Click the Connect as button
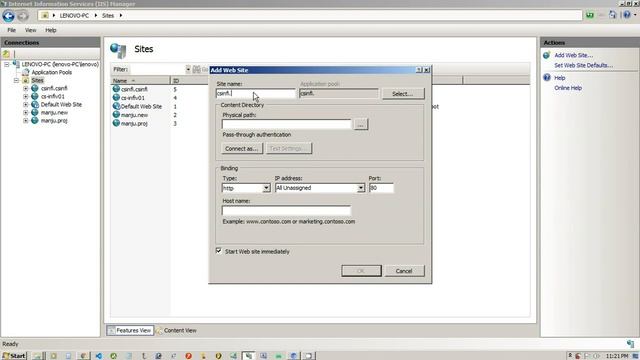 coord(242,149)
